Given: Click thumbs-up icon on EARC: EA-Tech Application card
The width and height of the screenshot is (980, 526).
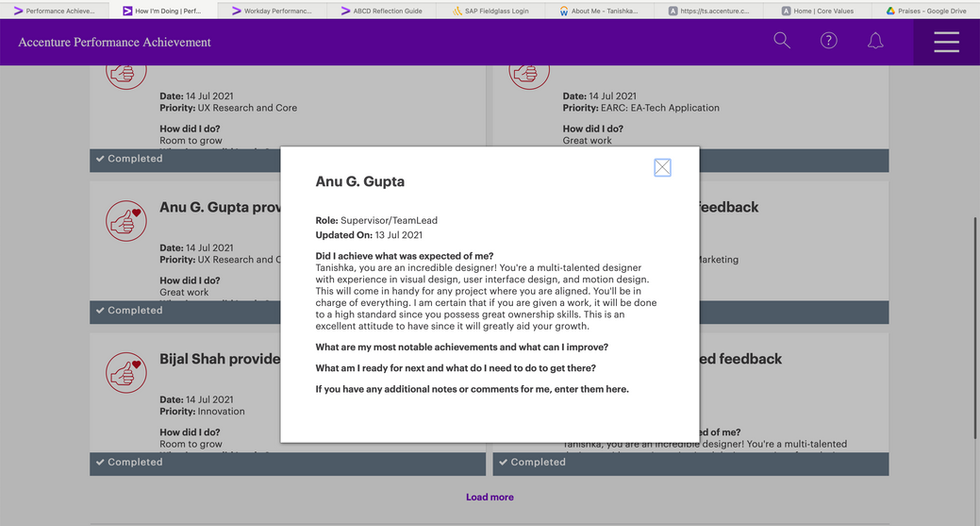Looking at the screenshot, I should pos(529,76).
